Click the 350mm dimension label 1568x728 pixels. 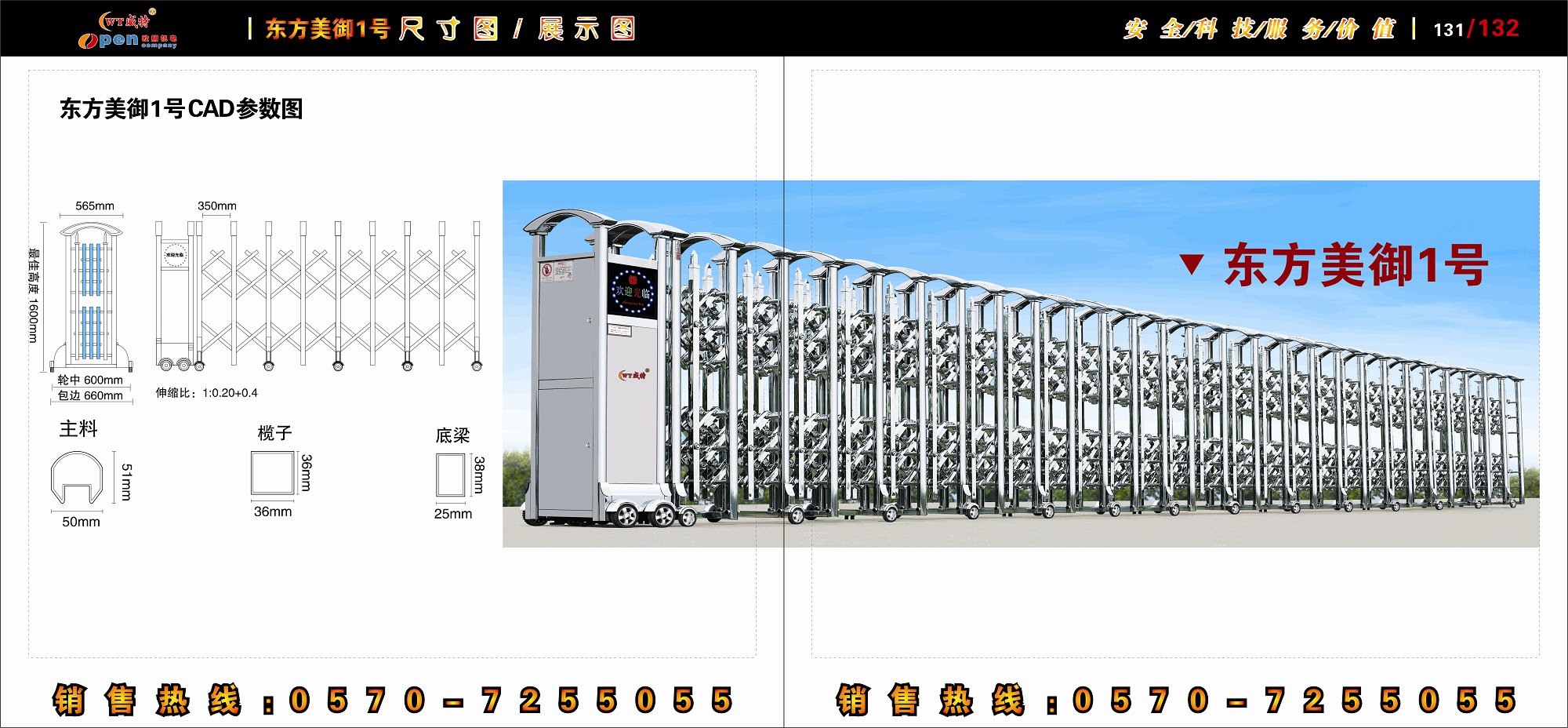point(217,206)
